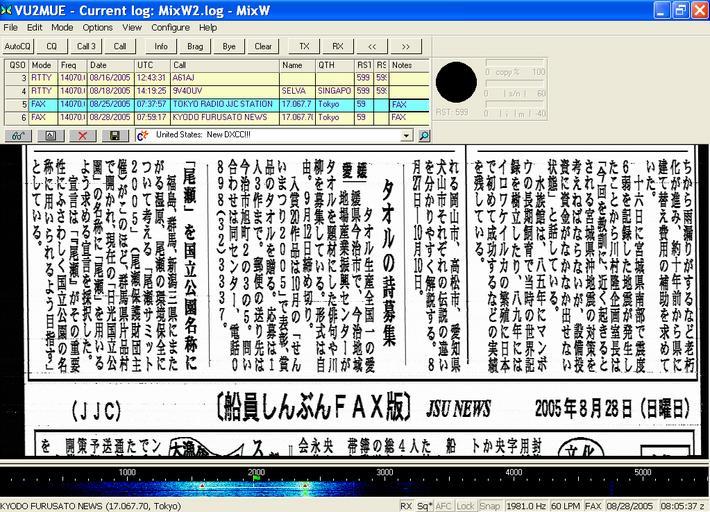Select the TOKYO RADIO JJC STATION log row
This screenshot has width=710, height=512.
223,103
